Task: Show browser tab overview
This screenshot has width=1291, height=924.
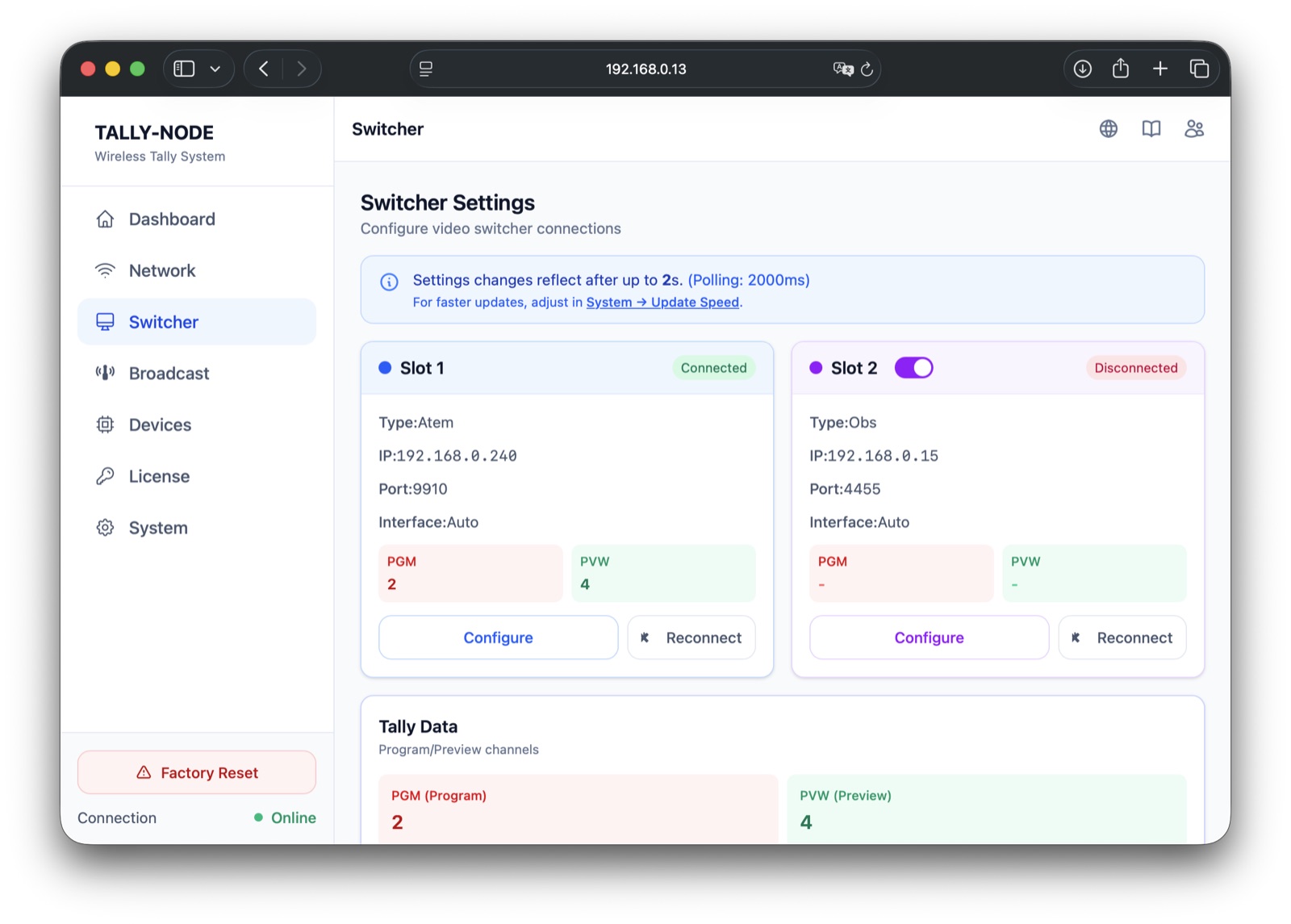Action: (x=1200, y=69)
